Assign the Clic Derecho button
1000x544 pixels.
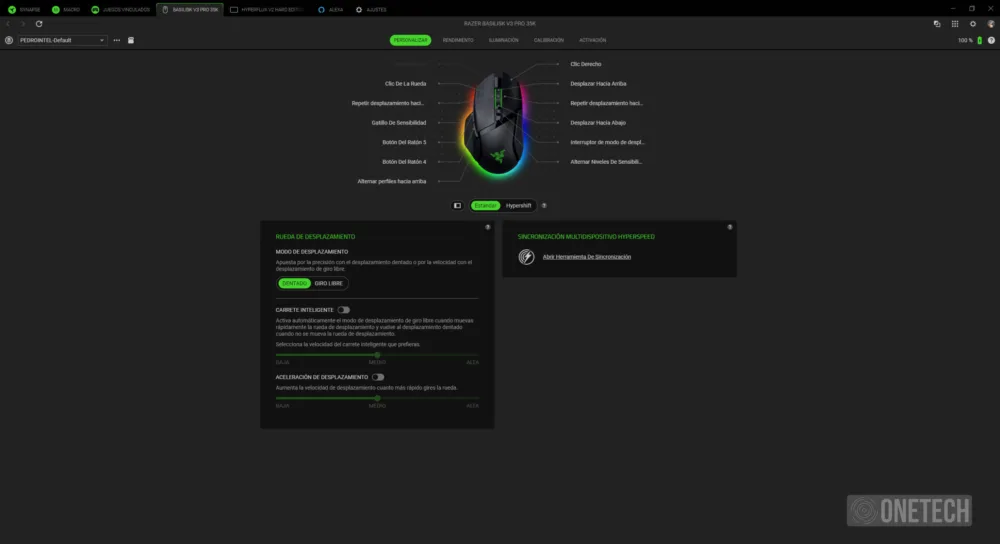pos(585,64)
